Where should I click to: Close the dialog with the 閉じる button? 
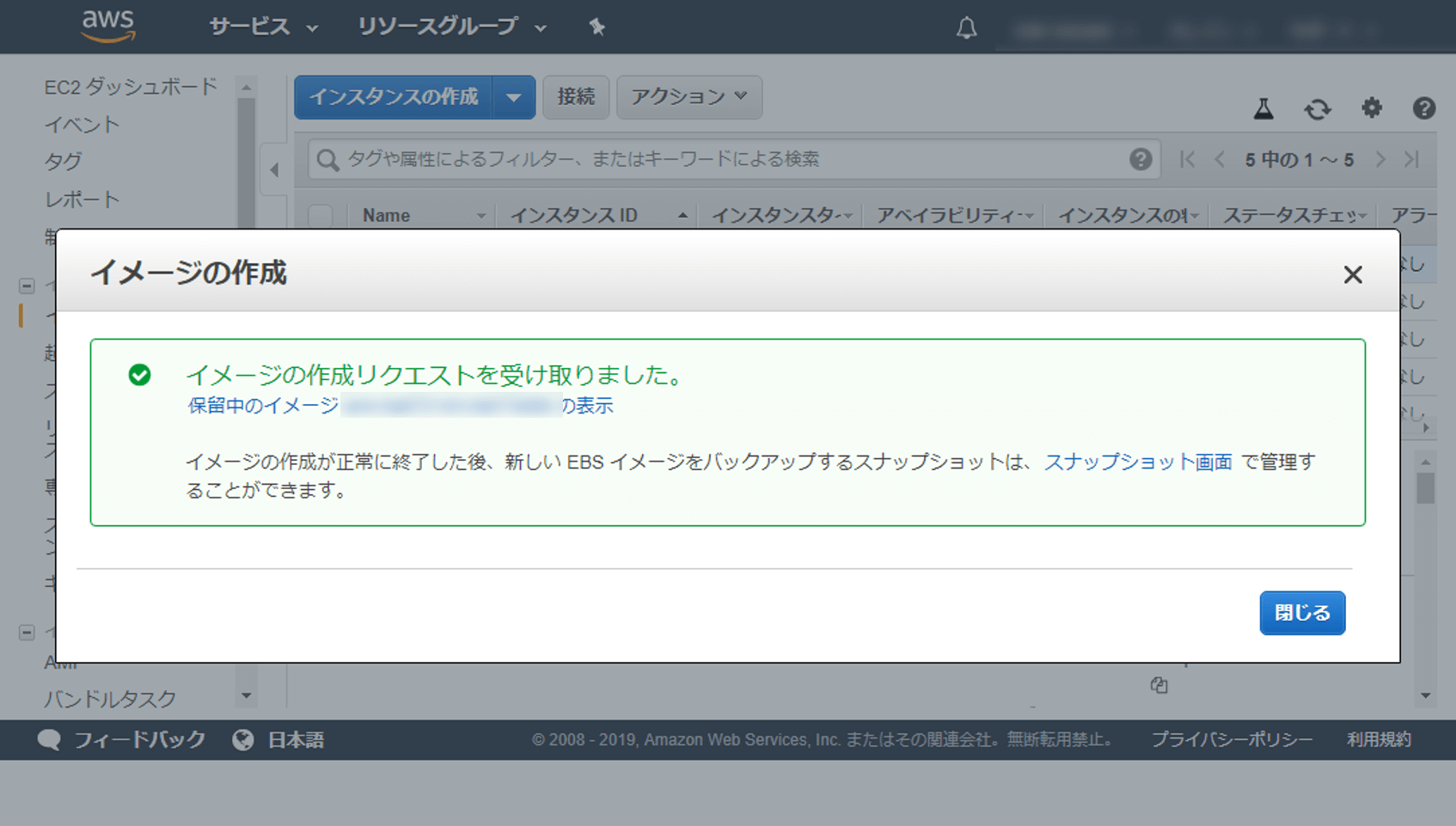(1302, 613)
